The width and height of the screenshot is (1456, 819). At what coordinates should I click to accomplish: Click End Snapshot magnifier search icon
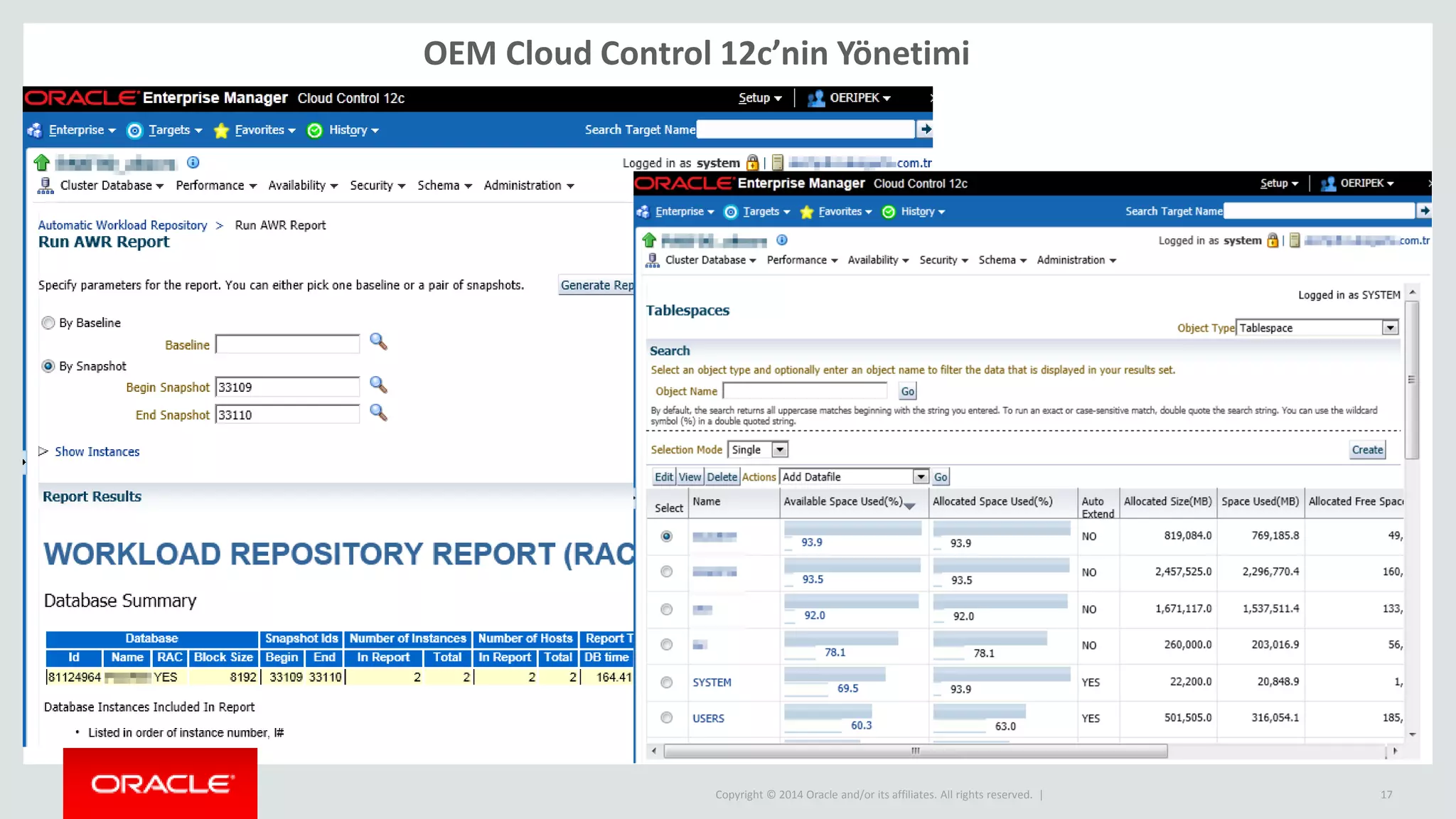click(378, 413)
